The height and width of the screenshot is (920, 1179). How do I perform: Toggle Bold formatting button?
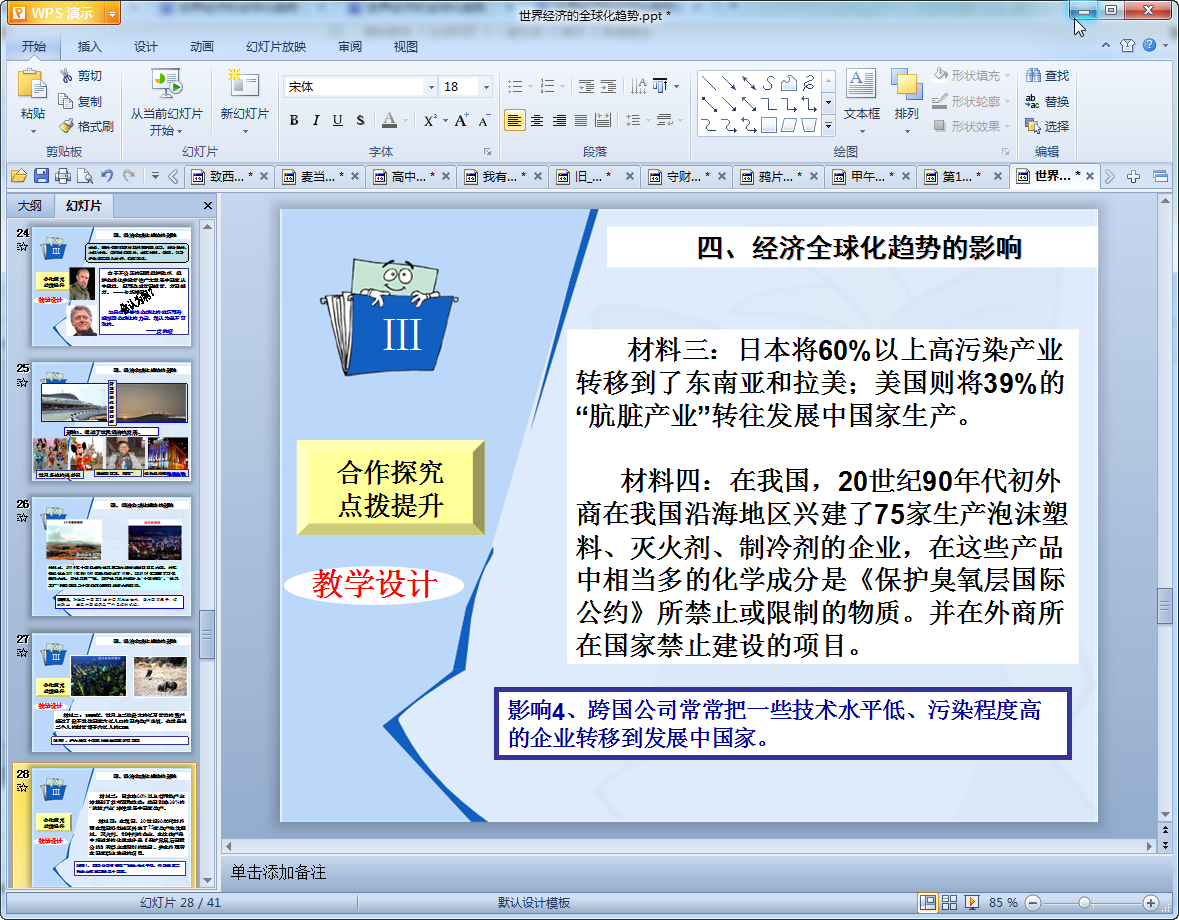click(x=294, y=120)
